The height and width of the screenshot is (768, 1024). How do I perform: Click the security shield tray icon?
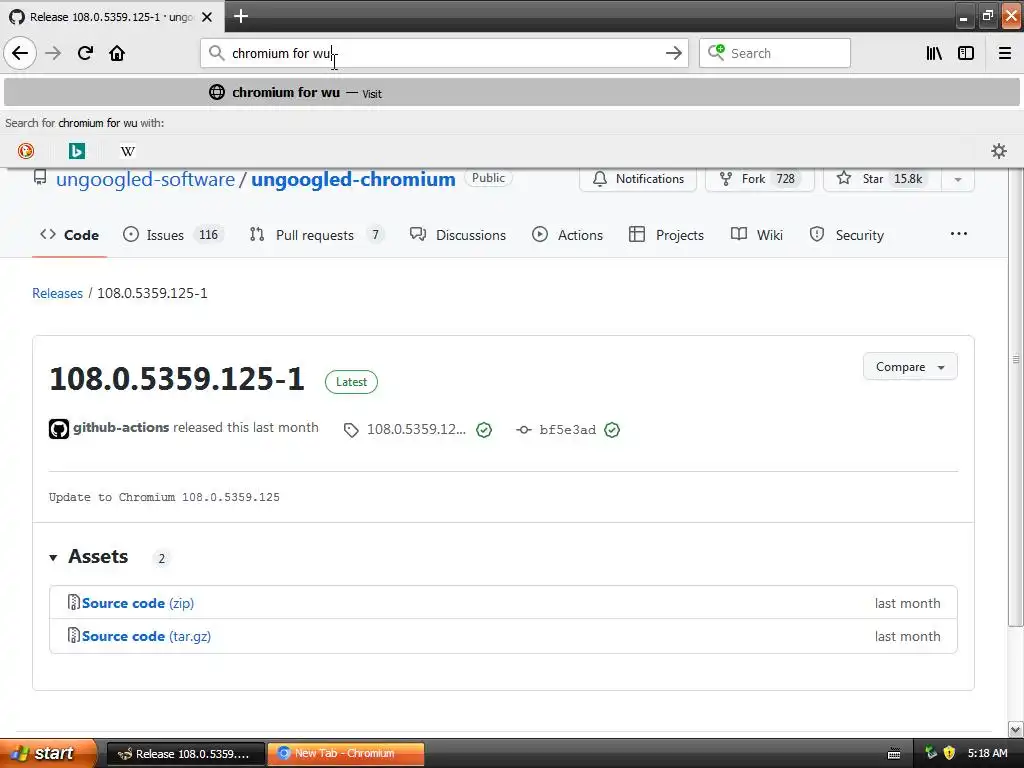(949, 753)
